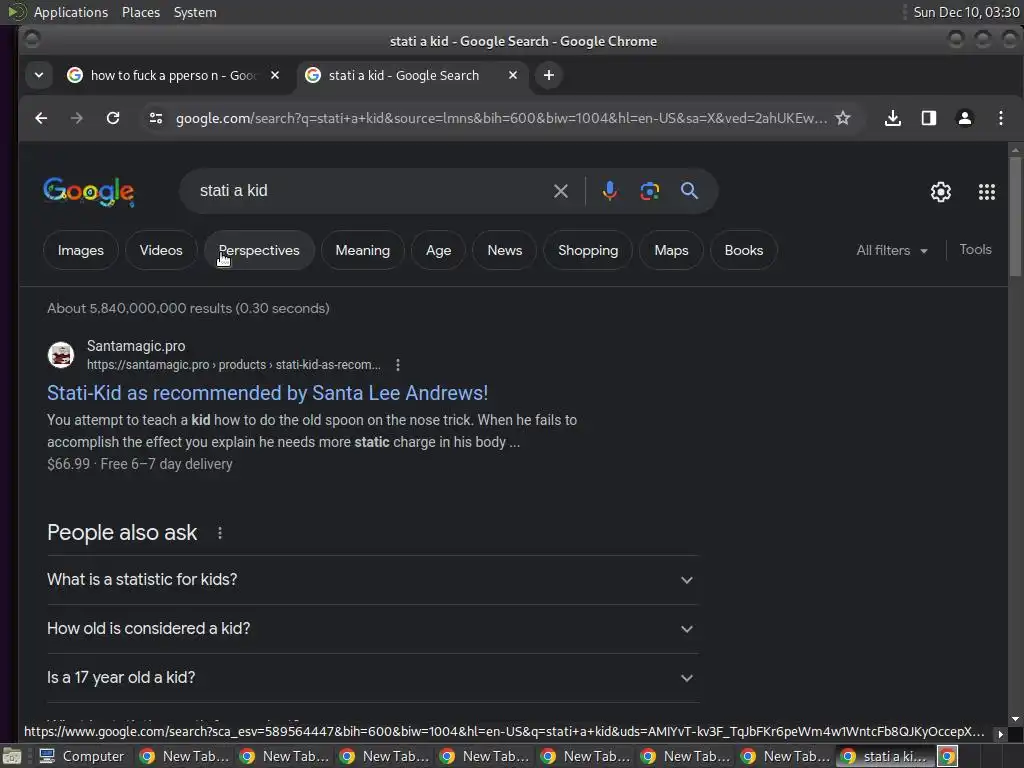This screenshot has width=1024, height=768.
Task: Open Computer in the taskbar
Action: pos(82,756)
